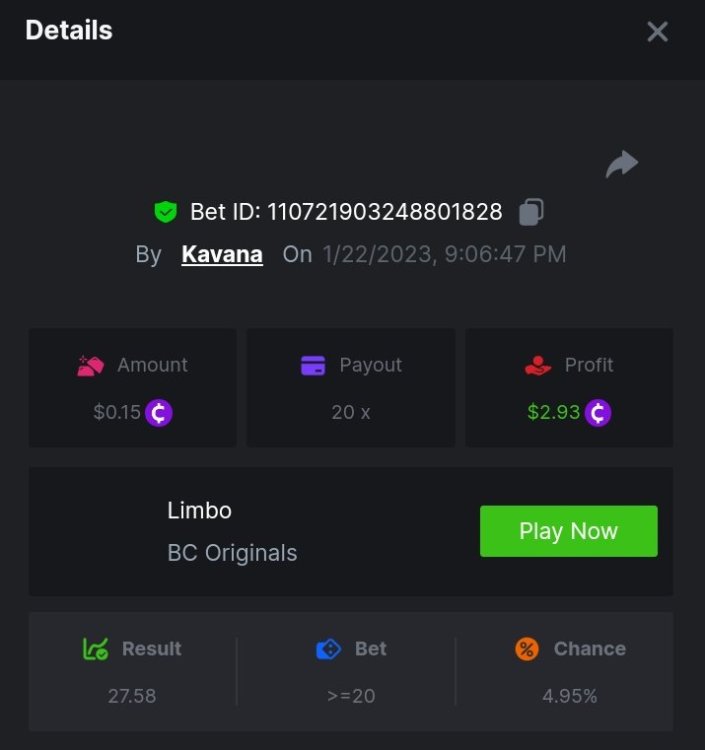Click the blue Bet dice icon
Image resolution: width=705 pixels, height=750 pixels.
coord(328,649)
